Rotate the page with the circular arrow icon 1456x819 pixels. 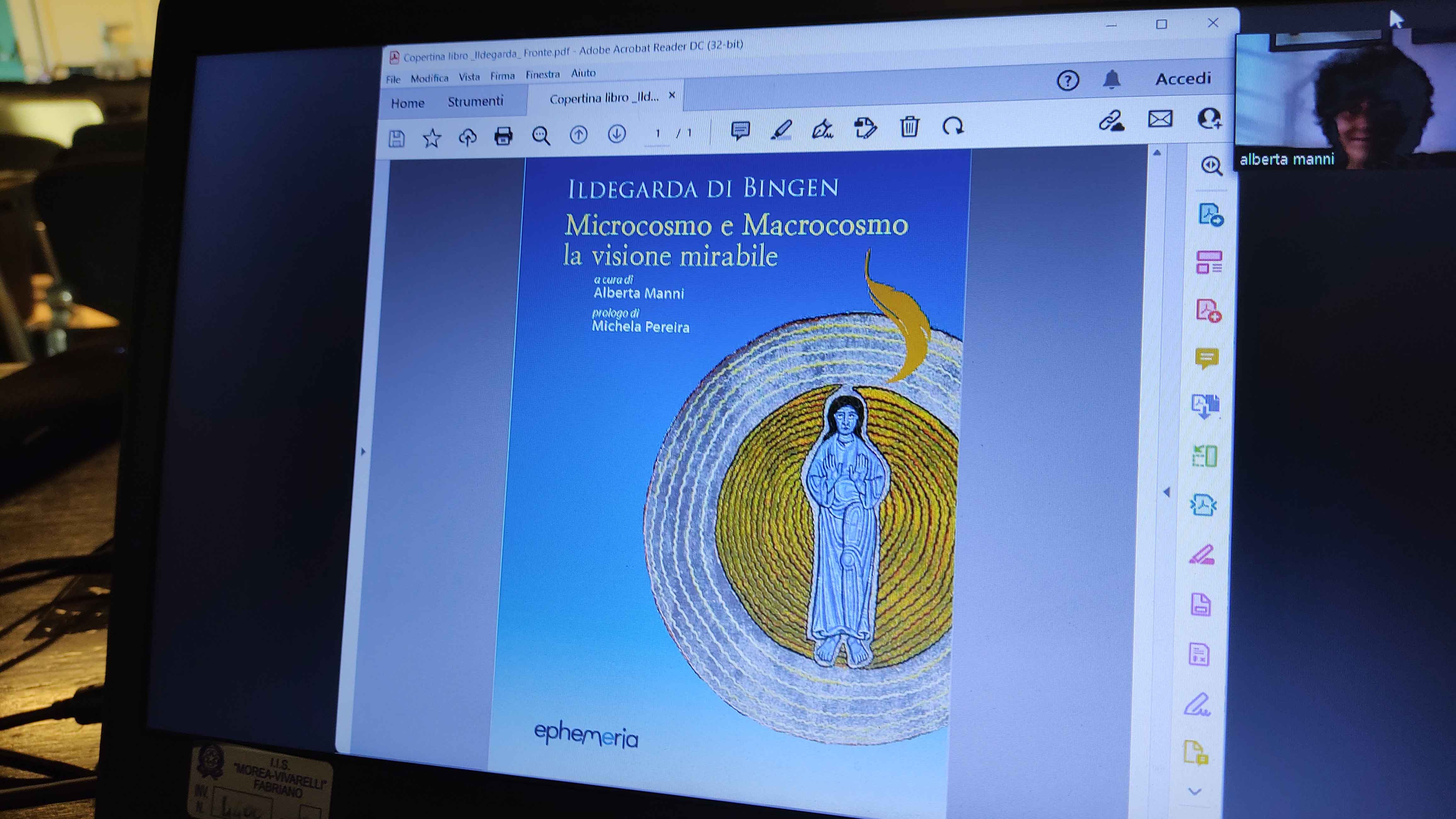click(x=953, y=126)
